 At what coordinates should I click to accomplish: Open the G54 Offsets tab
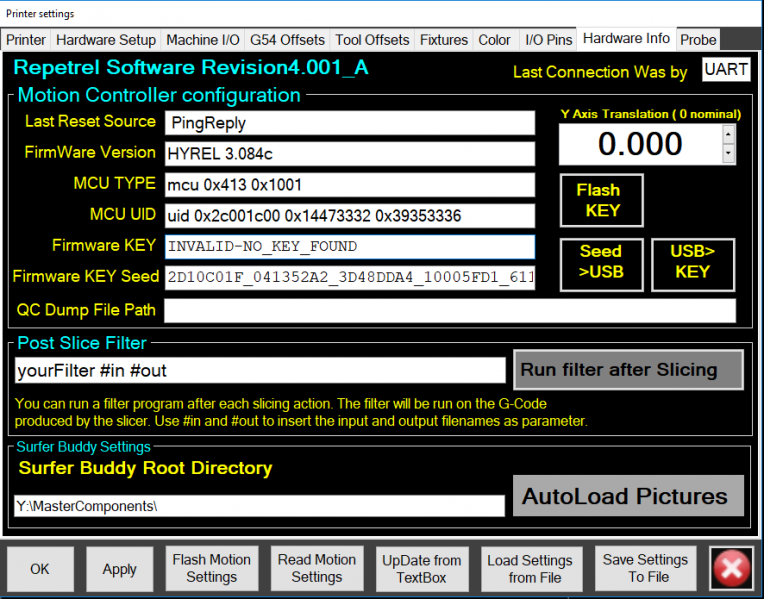pos(288,40)
